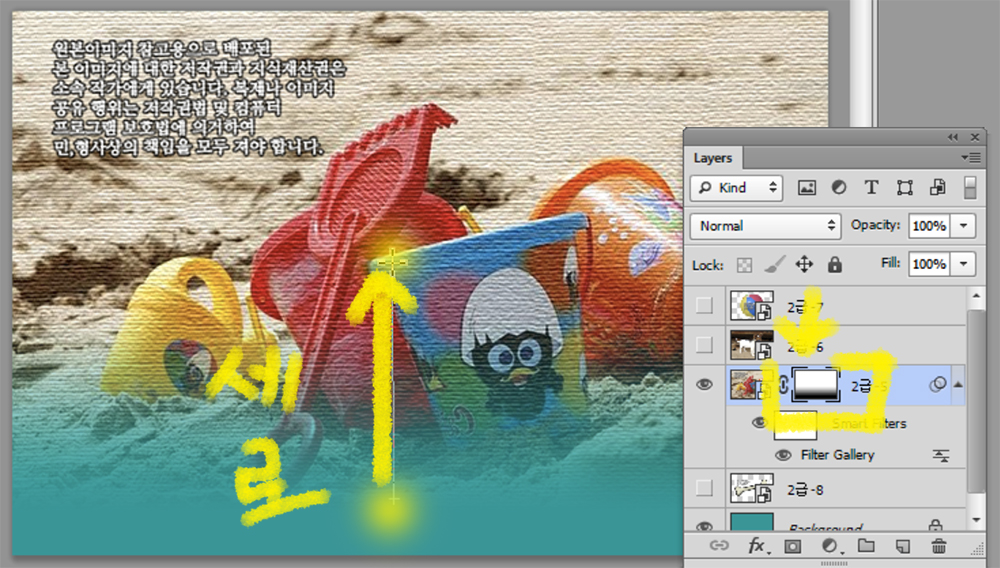Click the Opacity 100% value field
Viewport: 1000px width, 568px height.
point(930,226)
